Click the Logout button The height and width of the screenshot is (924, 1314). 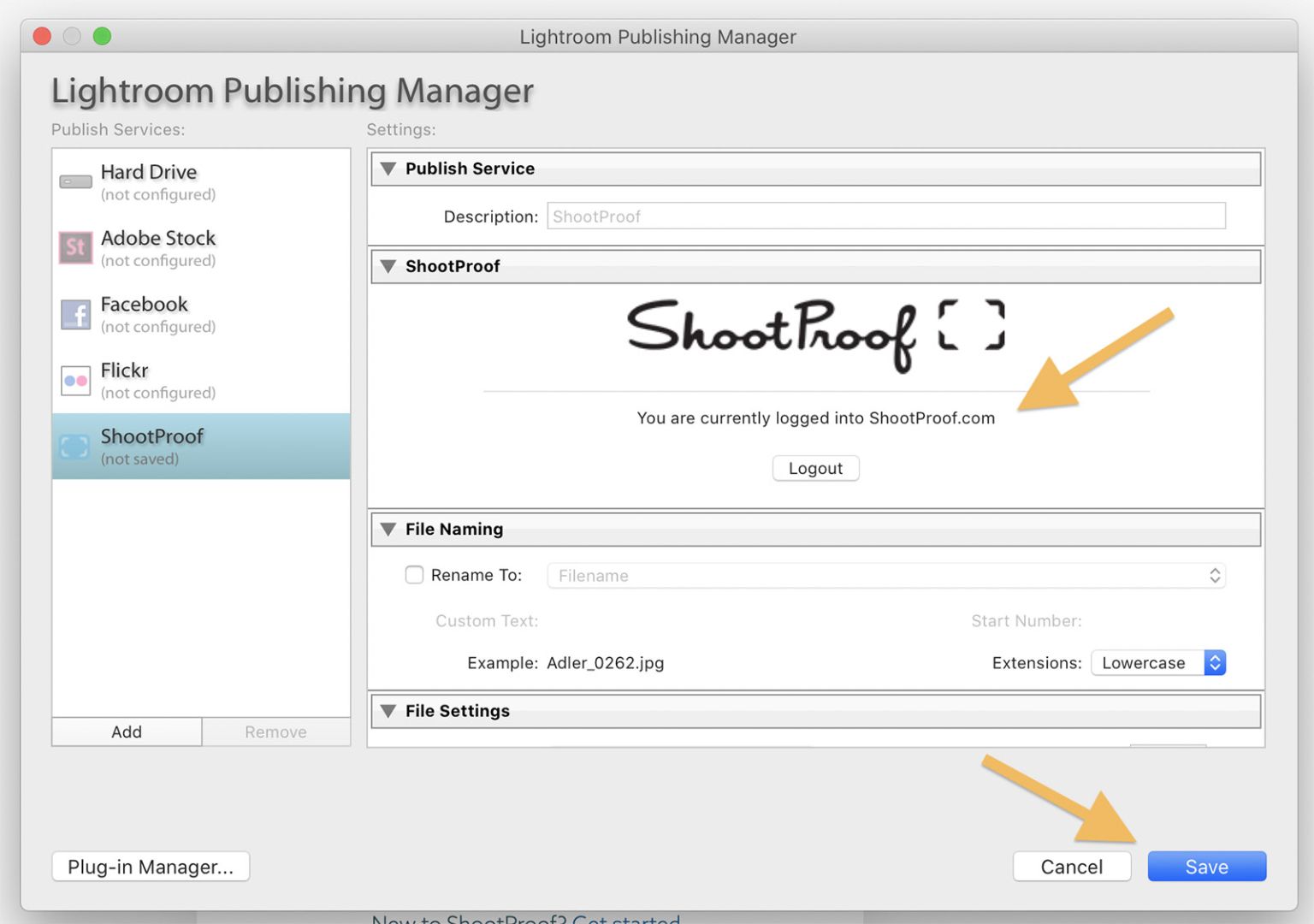point(815,468)
